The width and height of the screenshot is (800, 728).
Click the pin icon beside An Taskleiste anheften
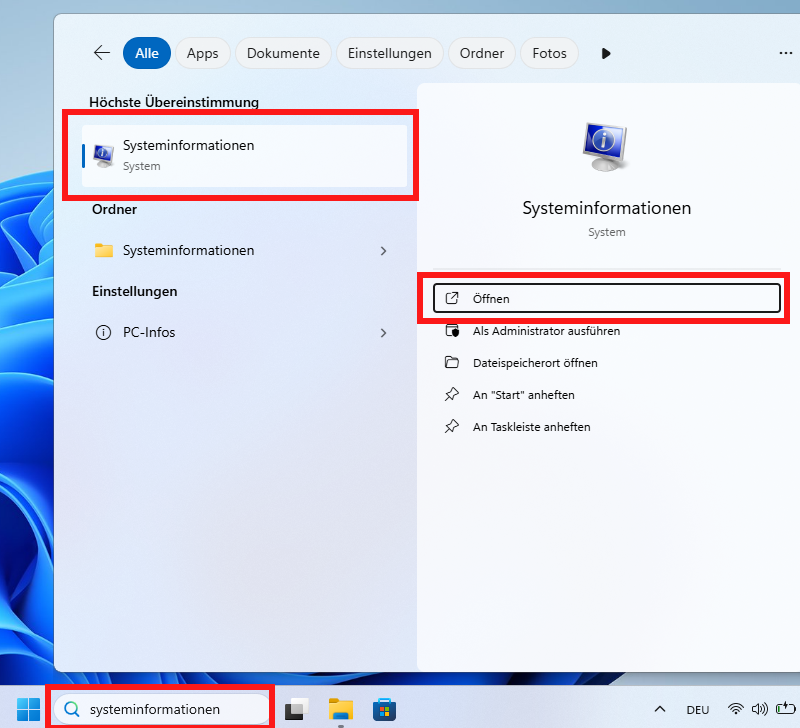pos(452,426)
